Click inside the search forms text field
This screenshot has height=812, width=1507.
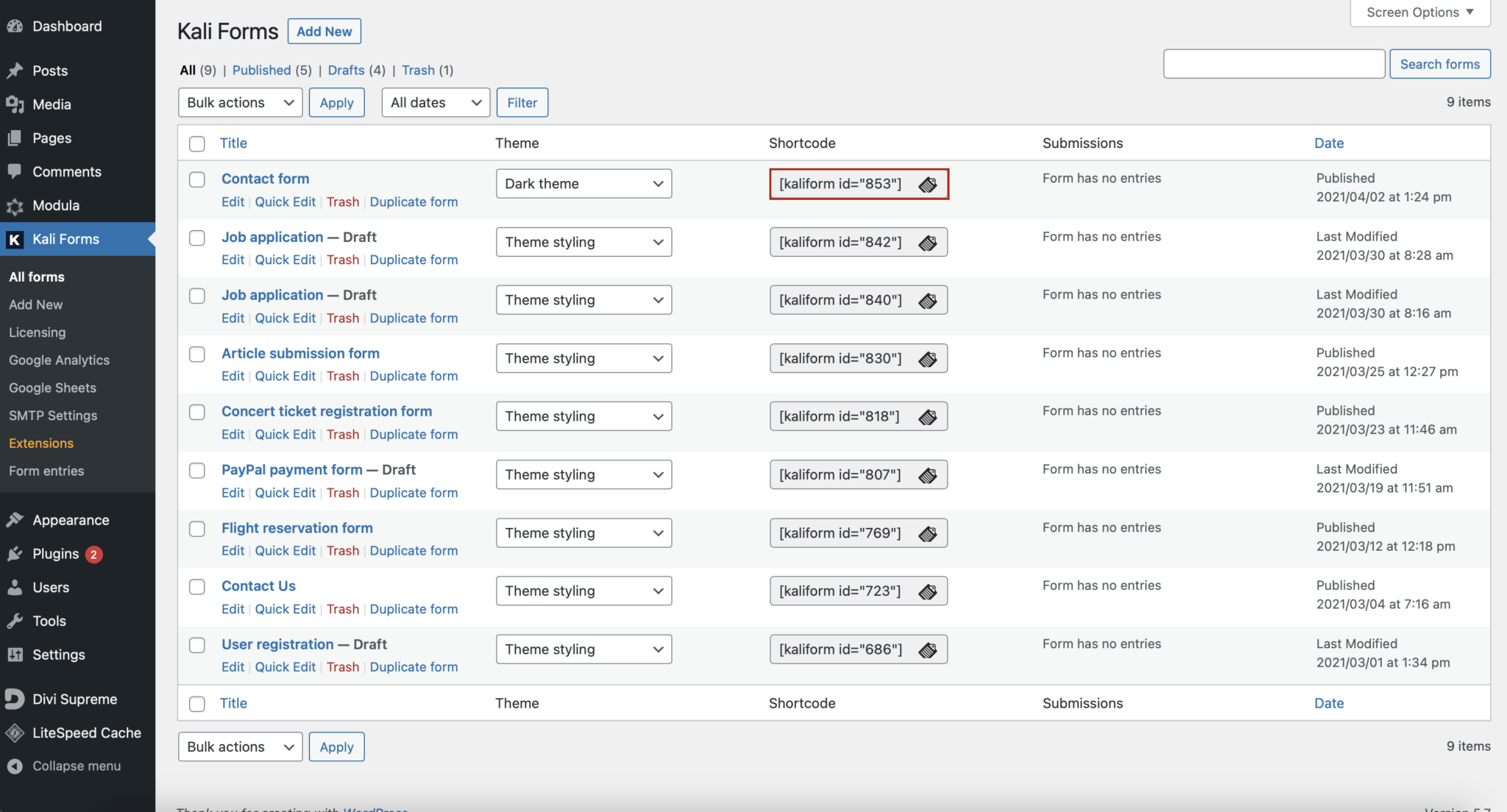1274,64
